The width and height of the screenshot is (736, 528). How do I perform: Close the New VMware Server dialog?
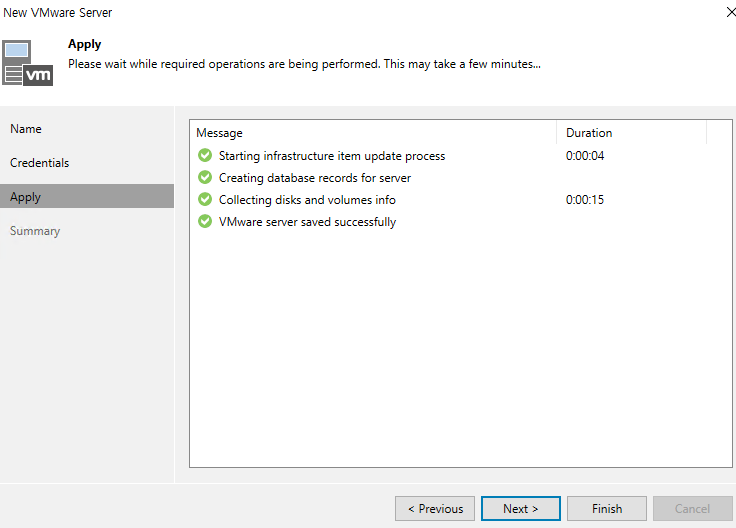[x=730, y=12]
